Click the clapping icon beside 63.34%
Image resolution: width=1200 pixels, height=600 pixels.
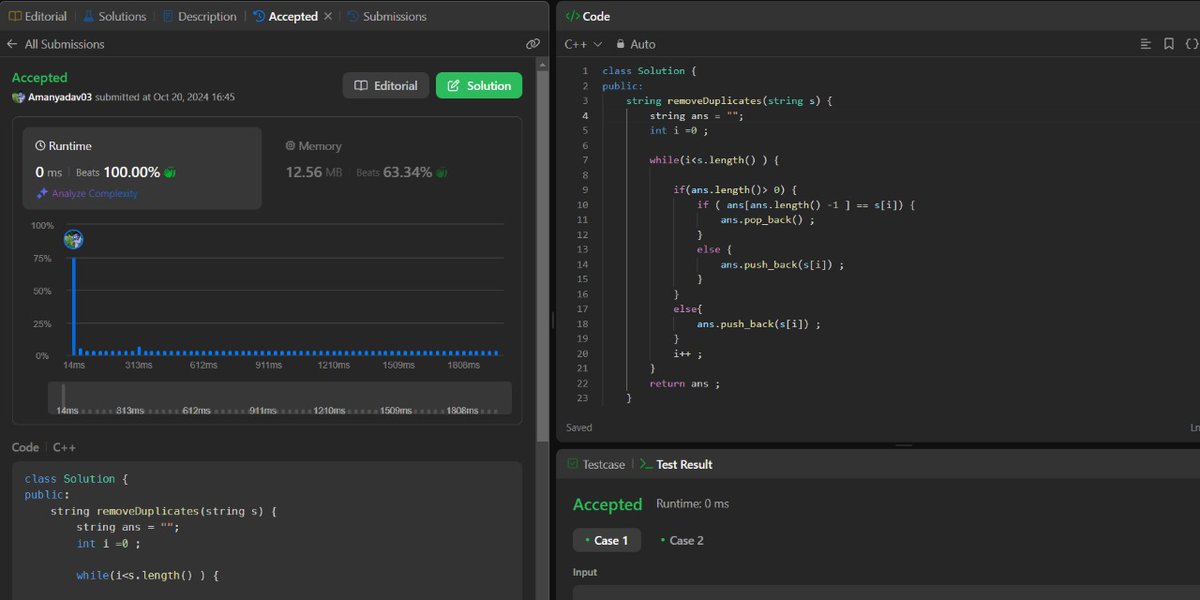point(441,172)
